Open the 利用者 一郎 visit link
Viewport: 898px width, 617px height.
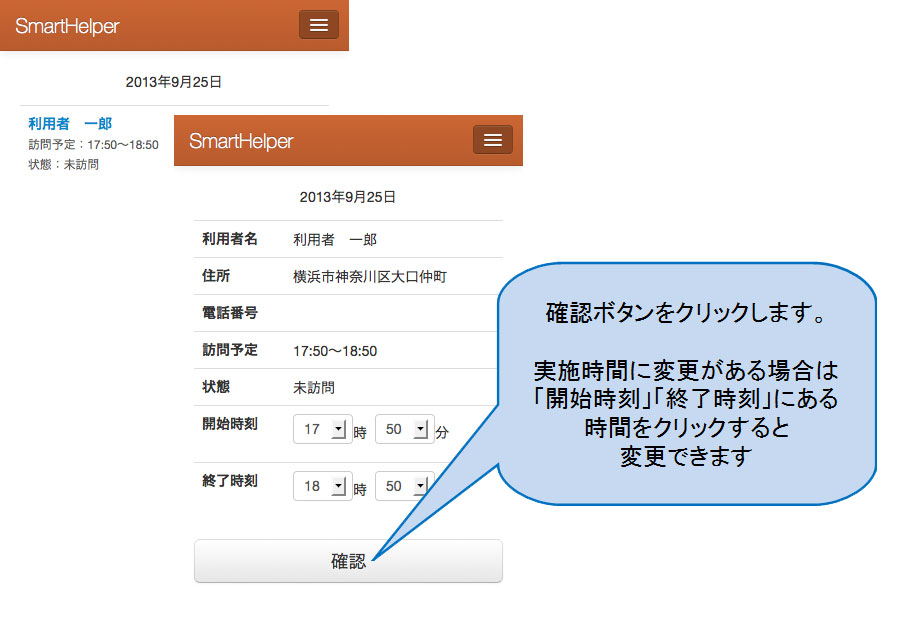coord(70,123)
